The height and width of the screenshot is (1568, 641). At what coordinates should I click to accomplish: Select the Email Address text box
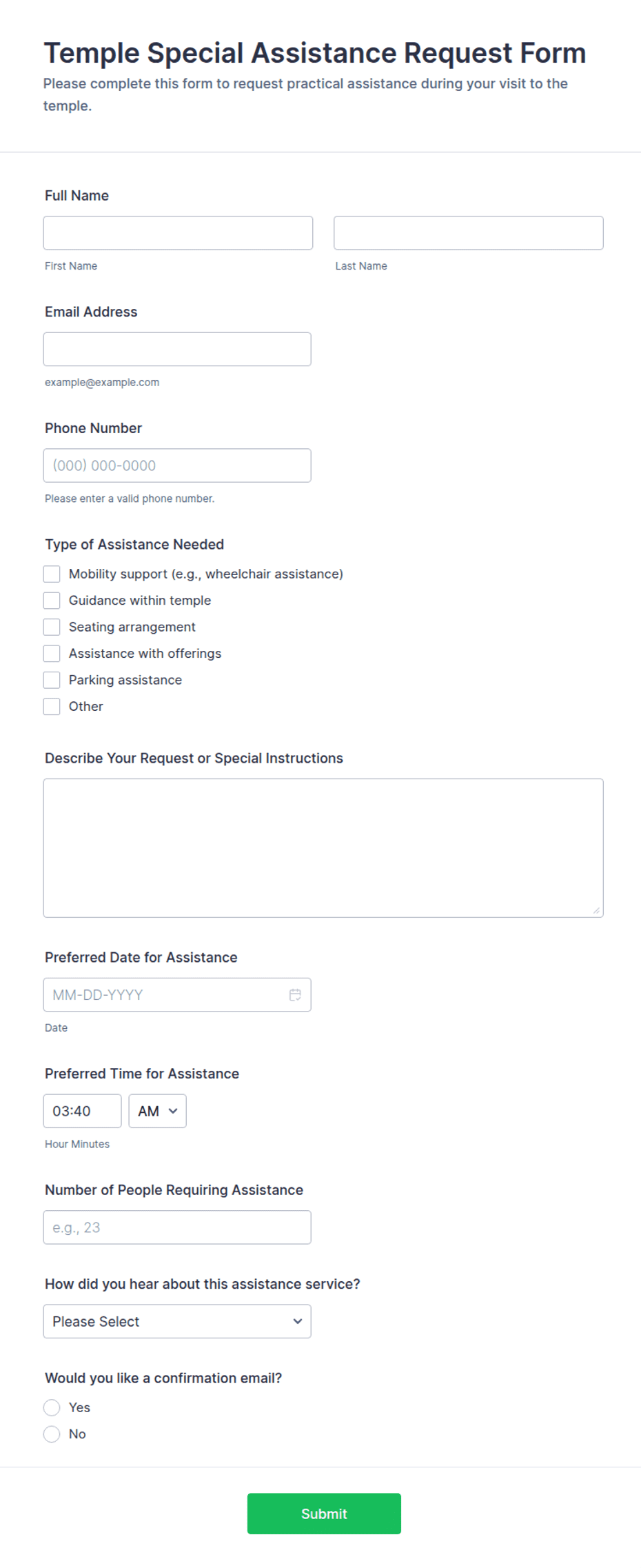coord(177,349)
